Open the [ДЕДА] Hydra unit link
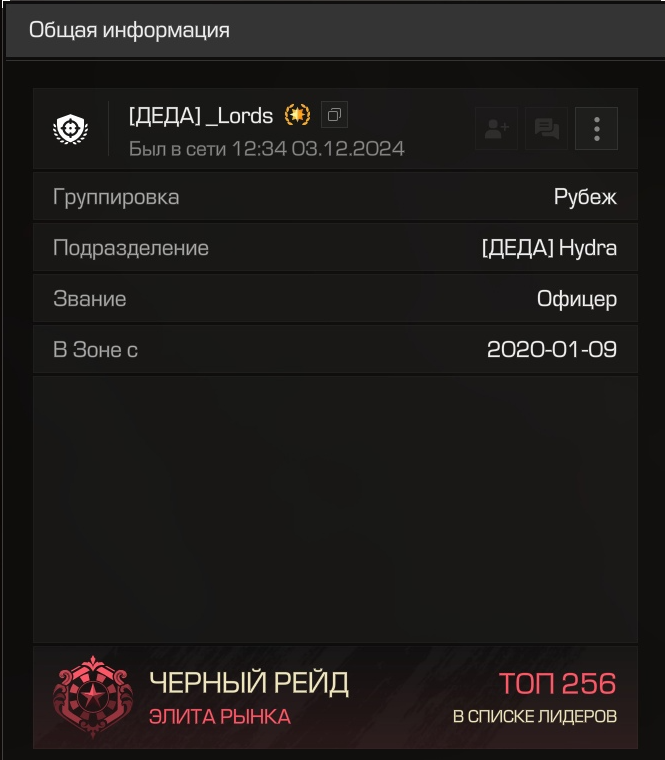 550,248
